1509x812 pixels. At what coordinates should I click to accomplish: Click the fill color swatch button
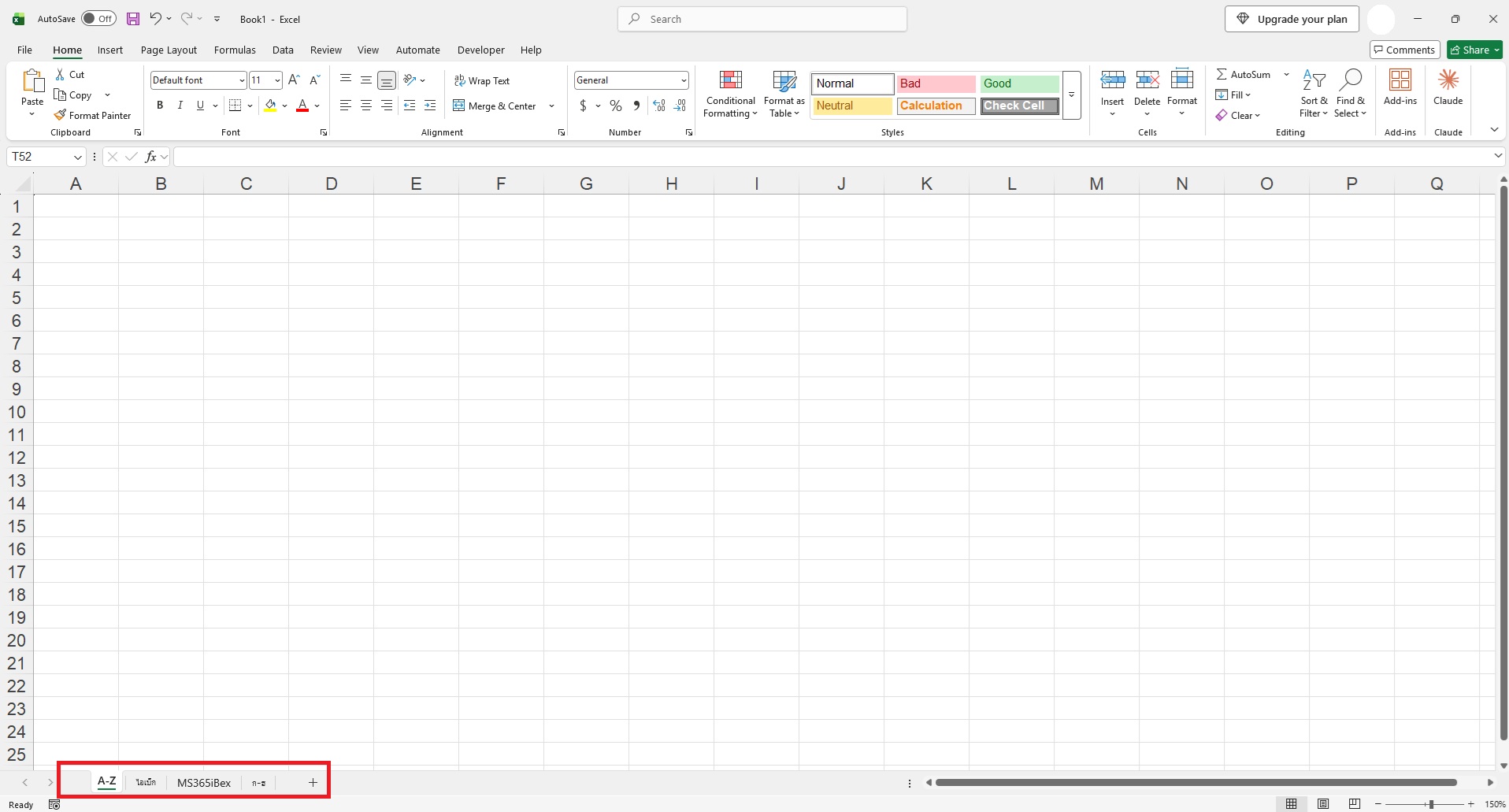270,106
